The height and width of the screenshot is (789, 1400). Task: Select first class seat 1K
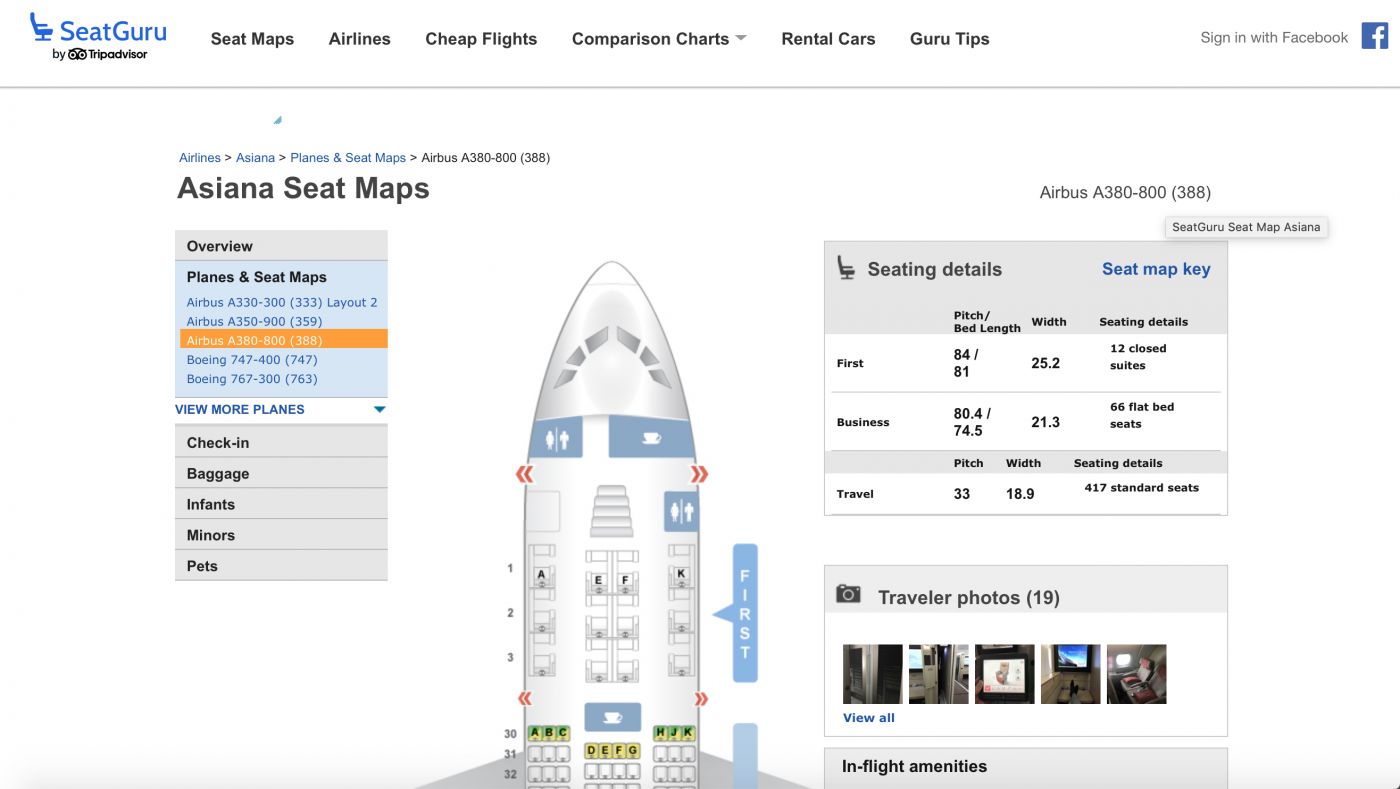pos(681,573)
